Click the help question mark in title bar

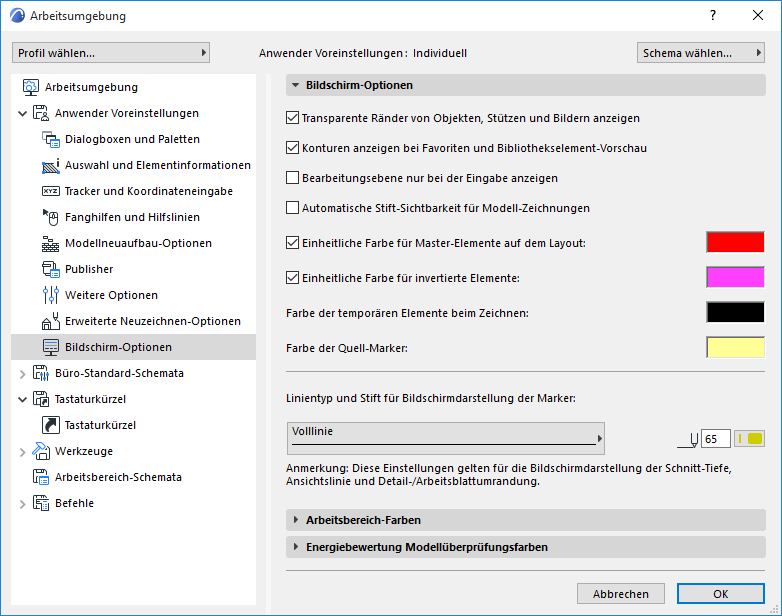tap(713, 15)
